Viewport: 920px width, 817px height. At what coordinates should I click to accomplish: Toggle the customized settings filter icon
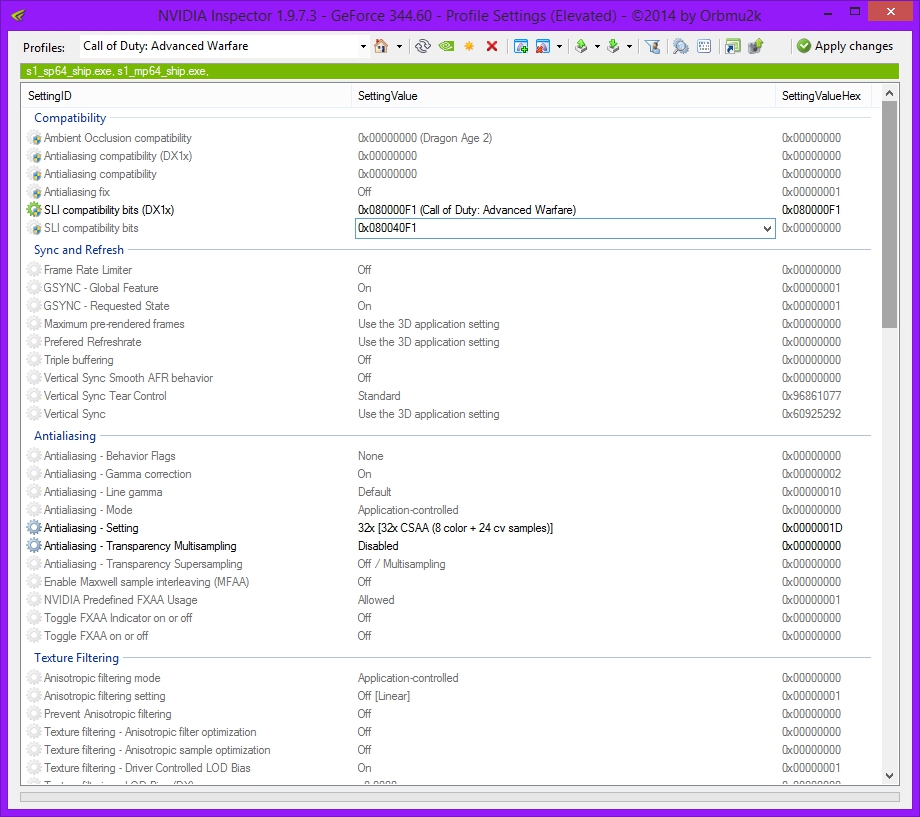pos(652,46)
